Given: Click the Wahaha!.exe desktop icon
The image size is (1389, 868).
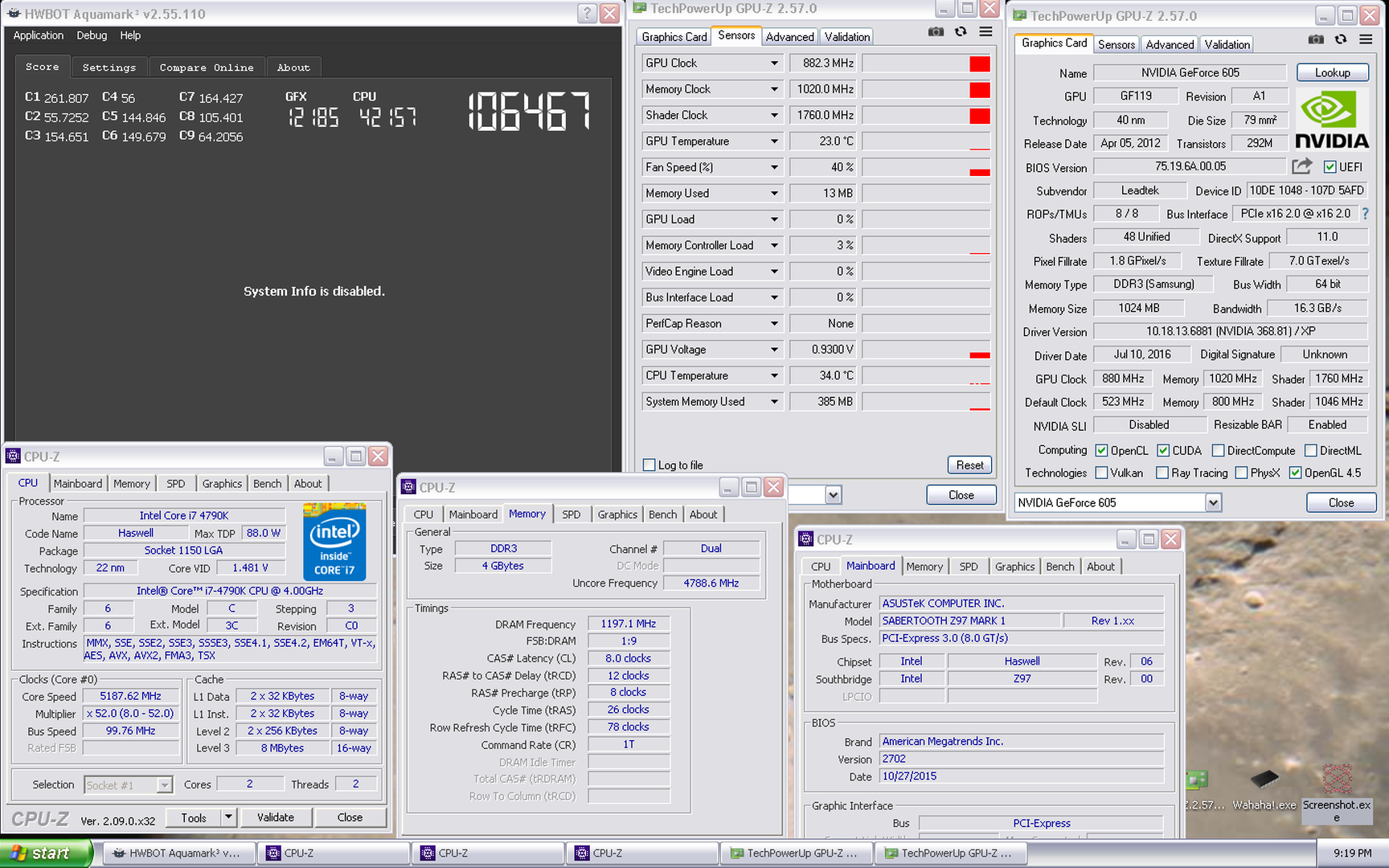Looking at the screenshot, I should (1264, 790).
